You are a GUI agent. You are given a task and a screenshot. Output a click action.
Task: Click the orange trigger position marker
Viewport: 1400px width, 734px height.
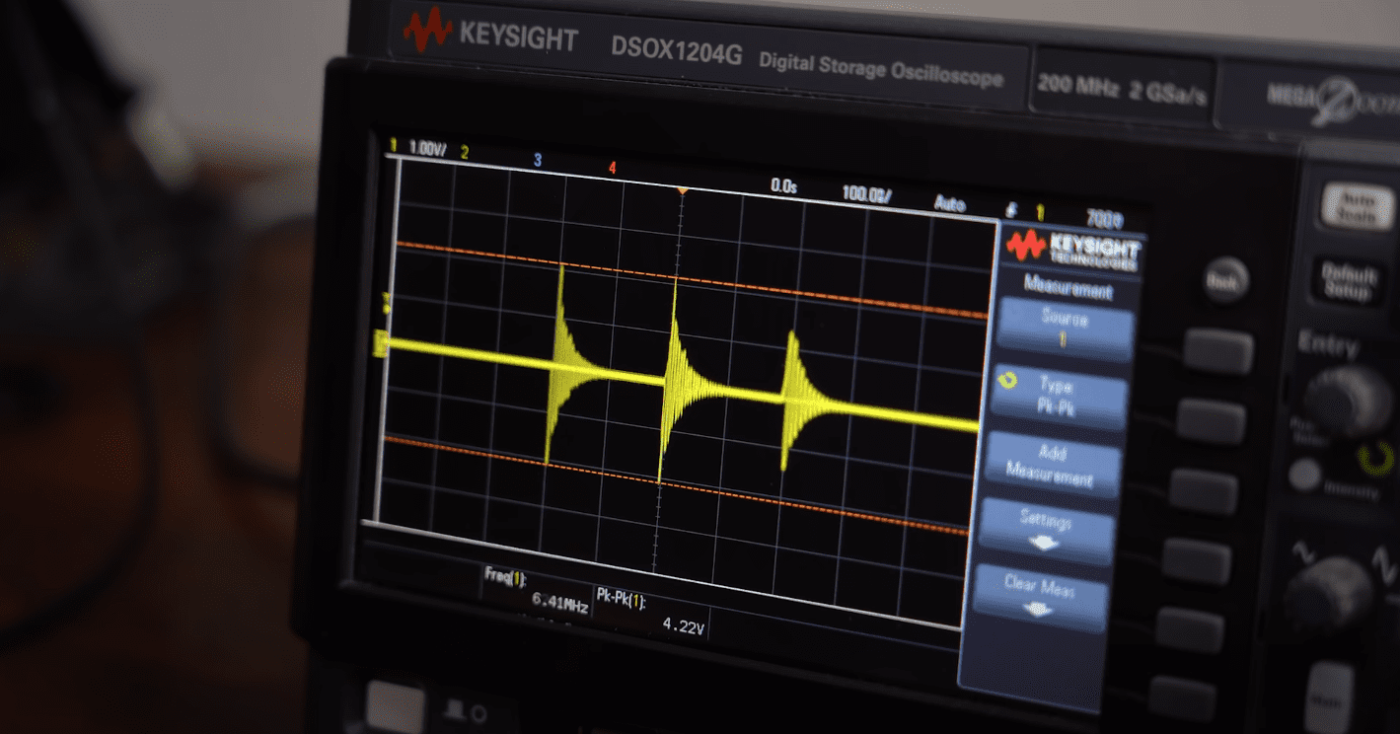coord(683,191)
